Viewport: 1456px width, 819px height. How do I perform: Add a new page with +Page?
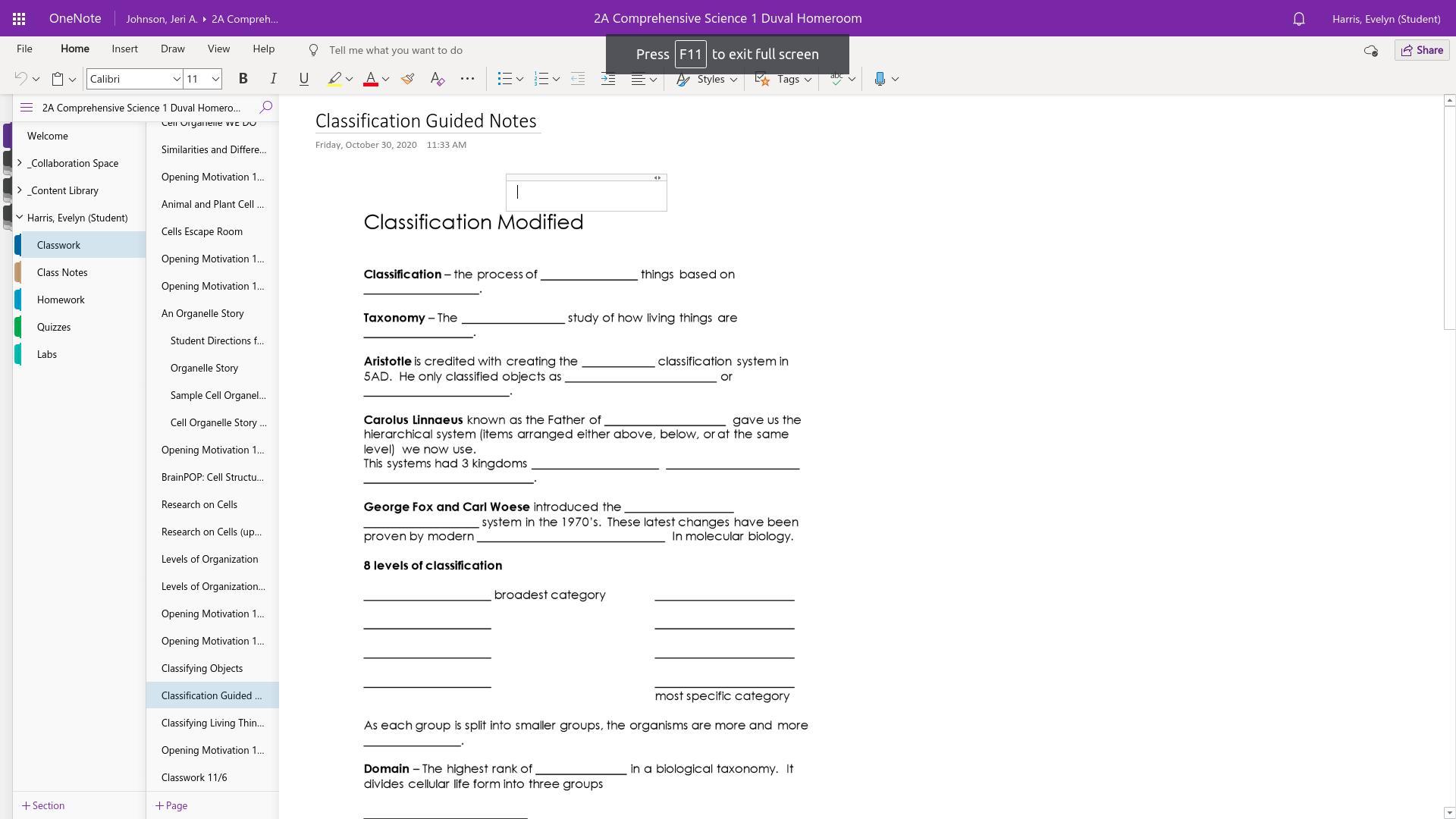(171, 805)
